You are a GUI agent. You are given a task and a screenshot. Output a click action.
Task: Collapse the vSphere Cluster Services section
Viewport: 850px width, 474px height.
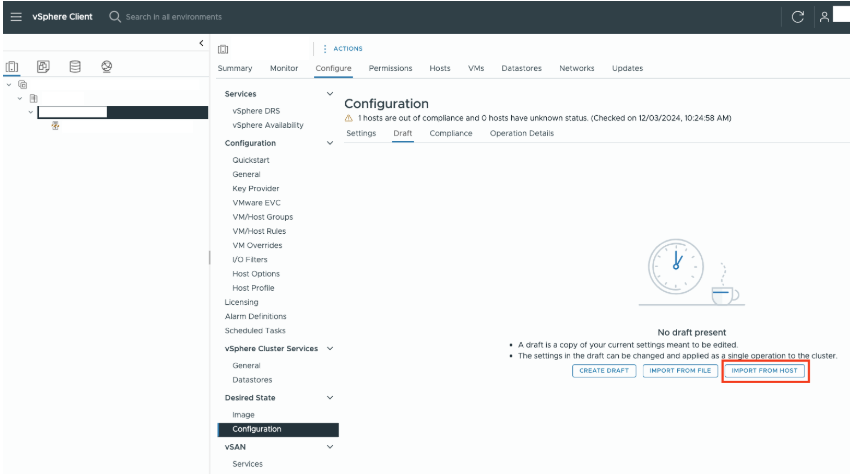tap(330, 348)
